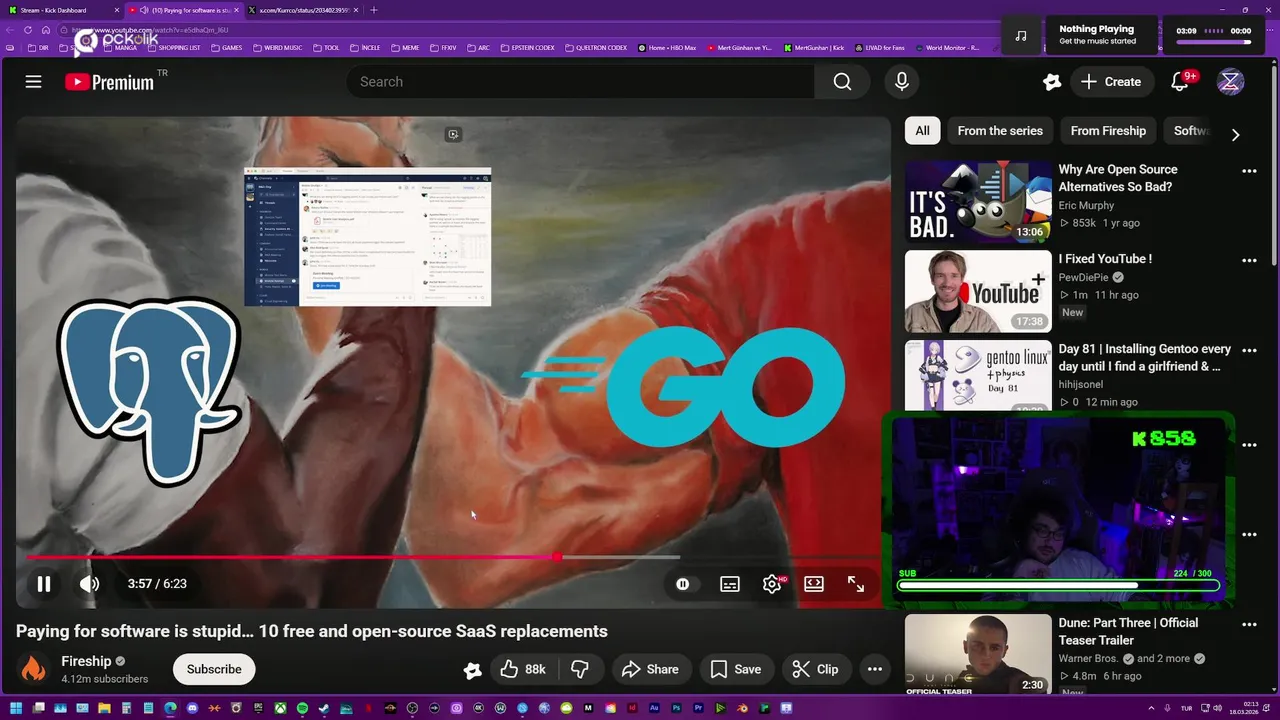Viewport: 1280px width, 720px height.
Task: Open Steam from the taskbar
Action: (x=323, y=708)
